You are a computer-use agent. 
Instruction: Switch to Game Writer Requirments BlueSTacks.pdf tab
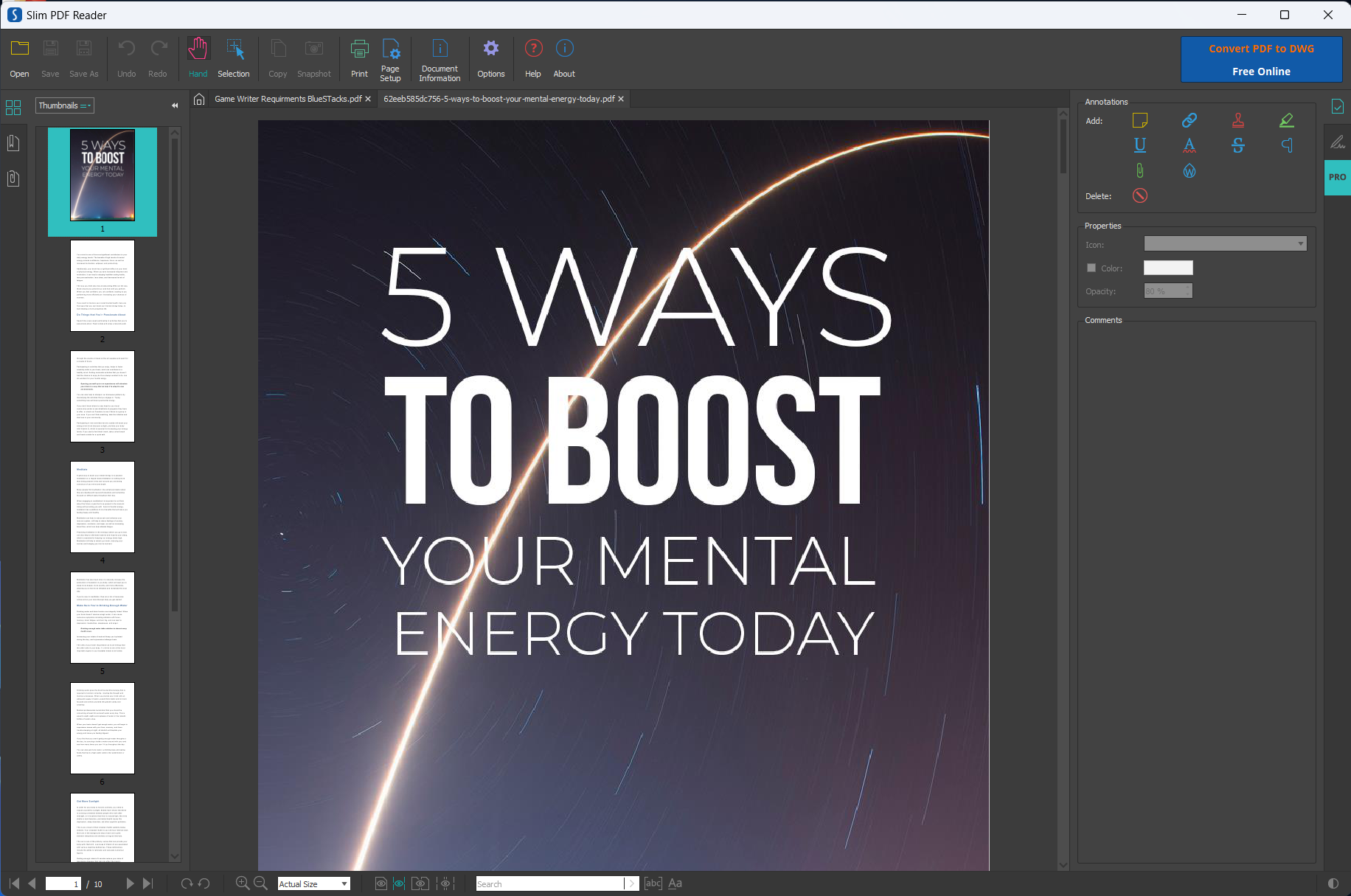pyautogui.click(x=288, y=99)
